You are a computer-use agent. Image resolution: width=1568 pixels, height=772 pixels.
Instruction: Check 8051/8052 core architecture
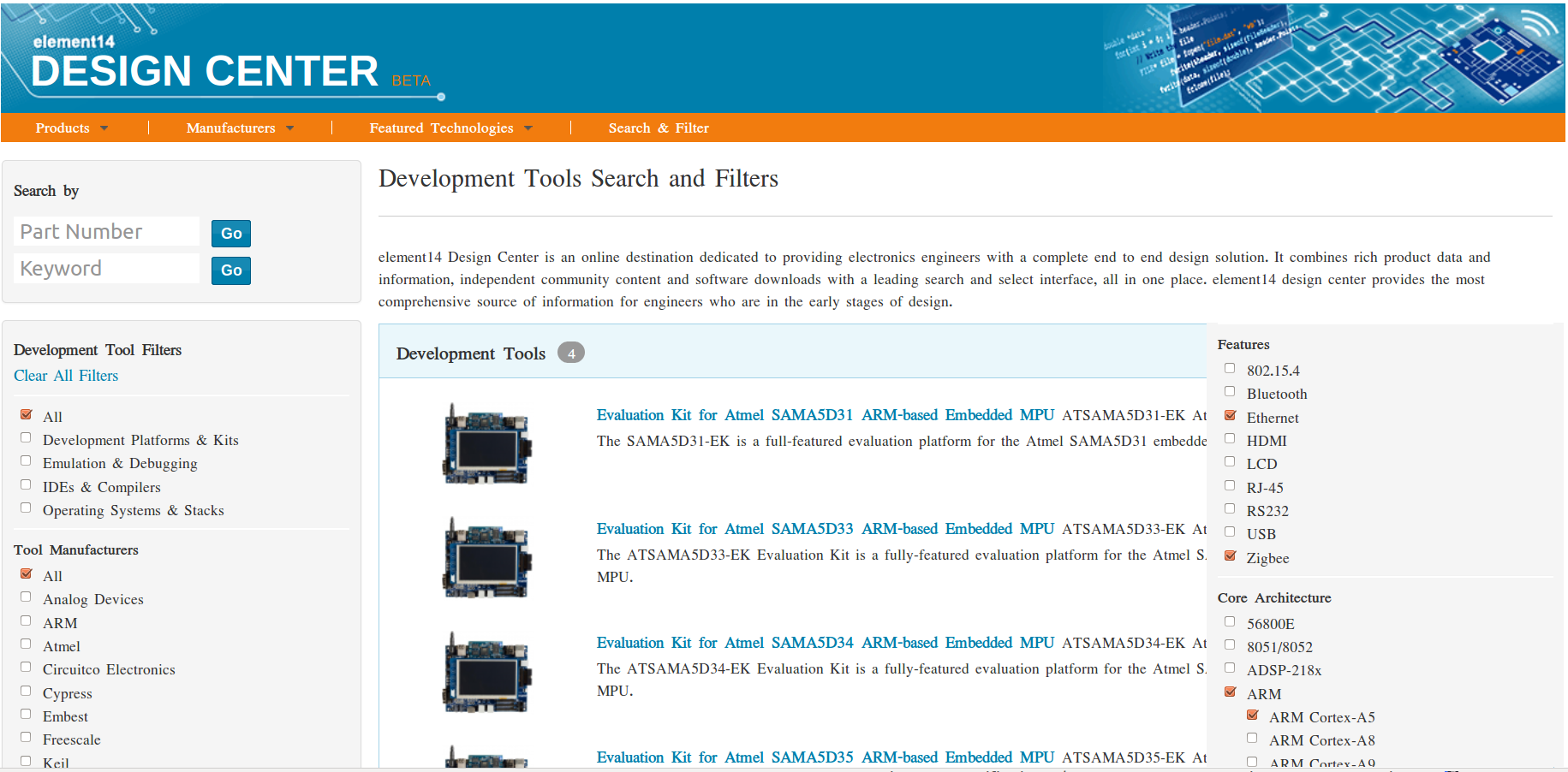(x=1231, y=645)
